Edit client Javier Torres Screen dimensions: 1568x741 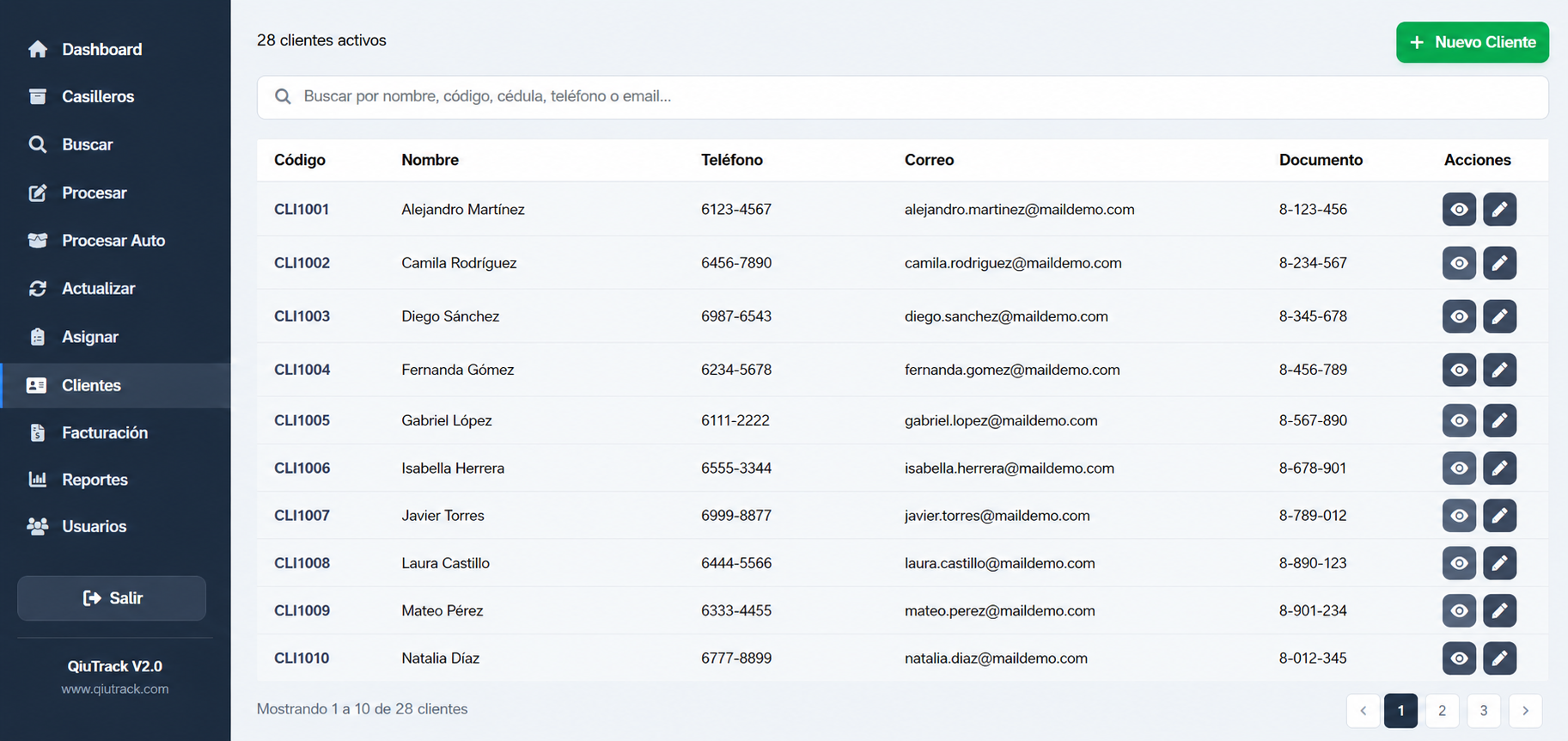pos(1499,516)
